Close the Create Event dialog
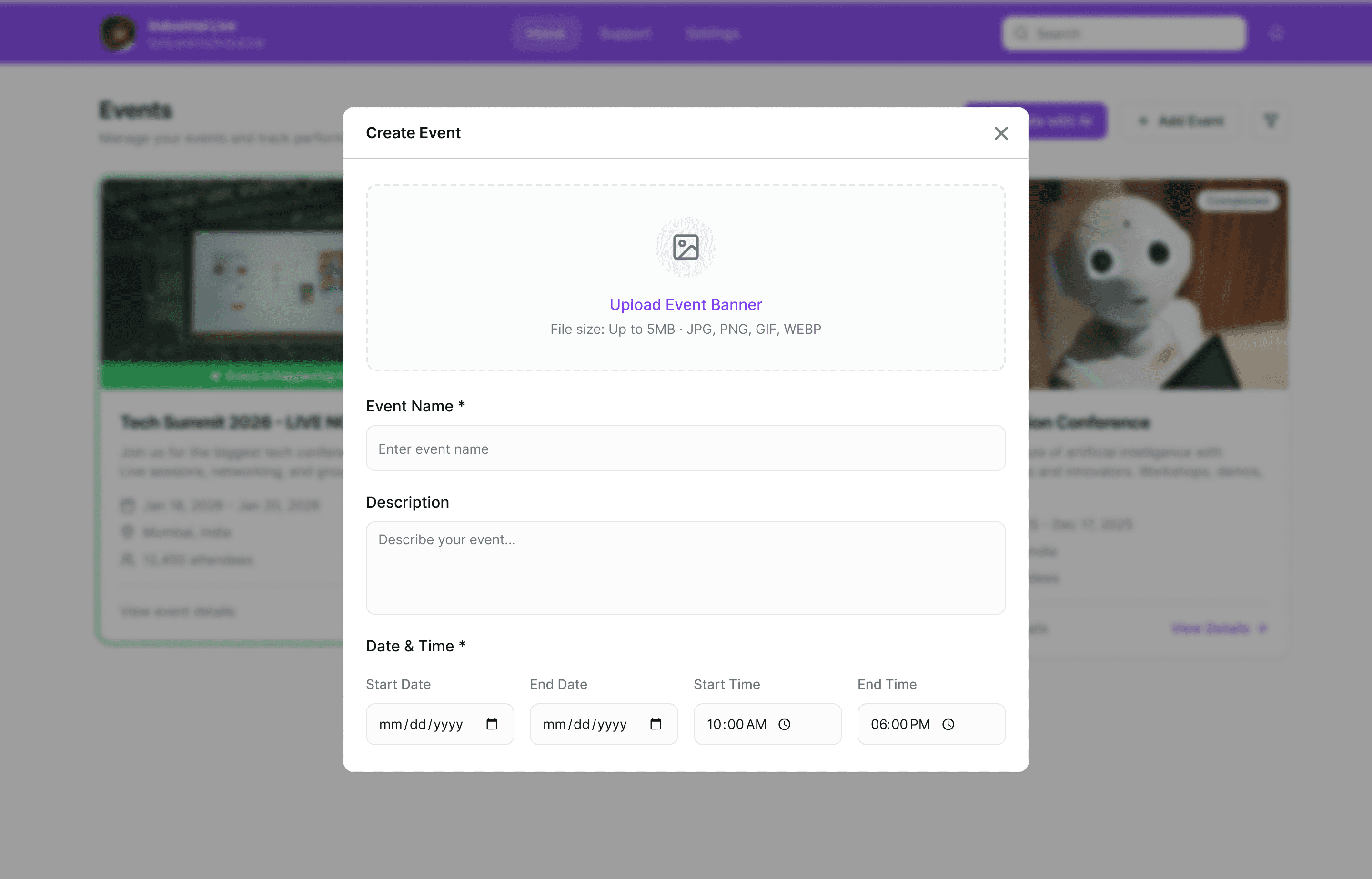Image resolution: width=1372 pixels, height=879 pixels. click(1000, 133)
